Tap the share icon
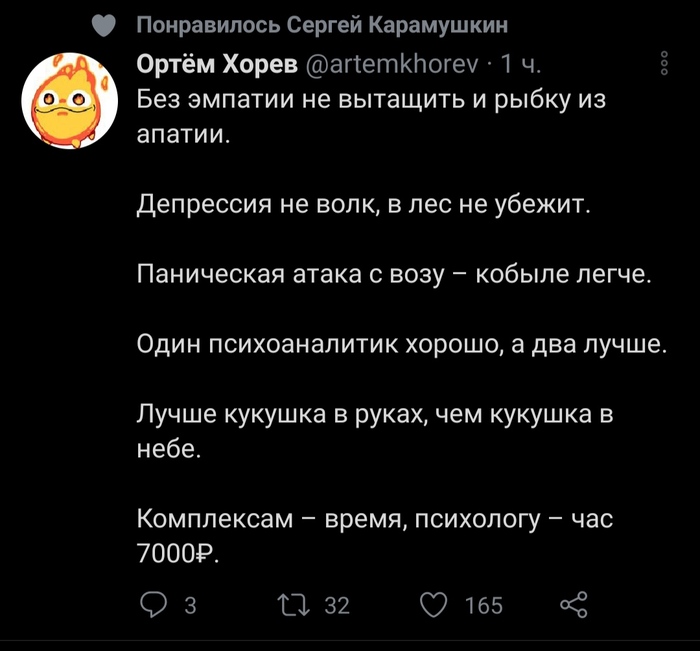700x651 pixels. tap(573, 605)
